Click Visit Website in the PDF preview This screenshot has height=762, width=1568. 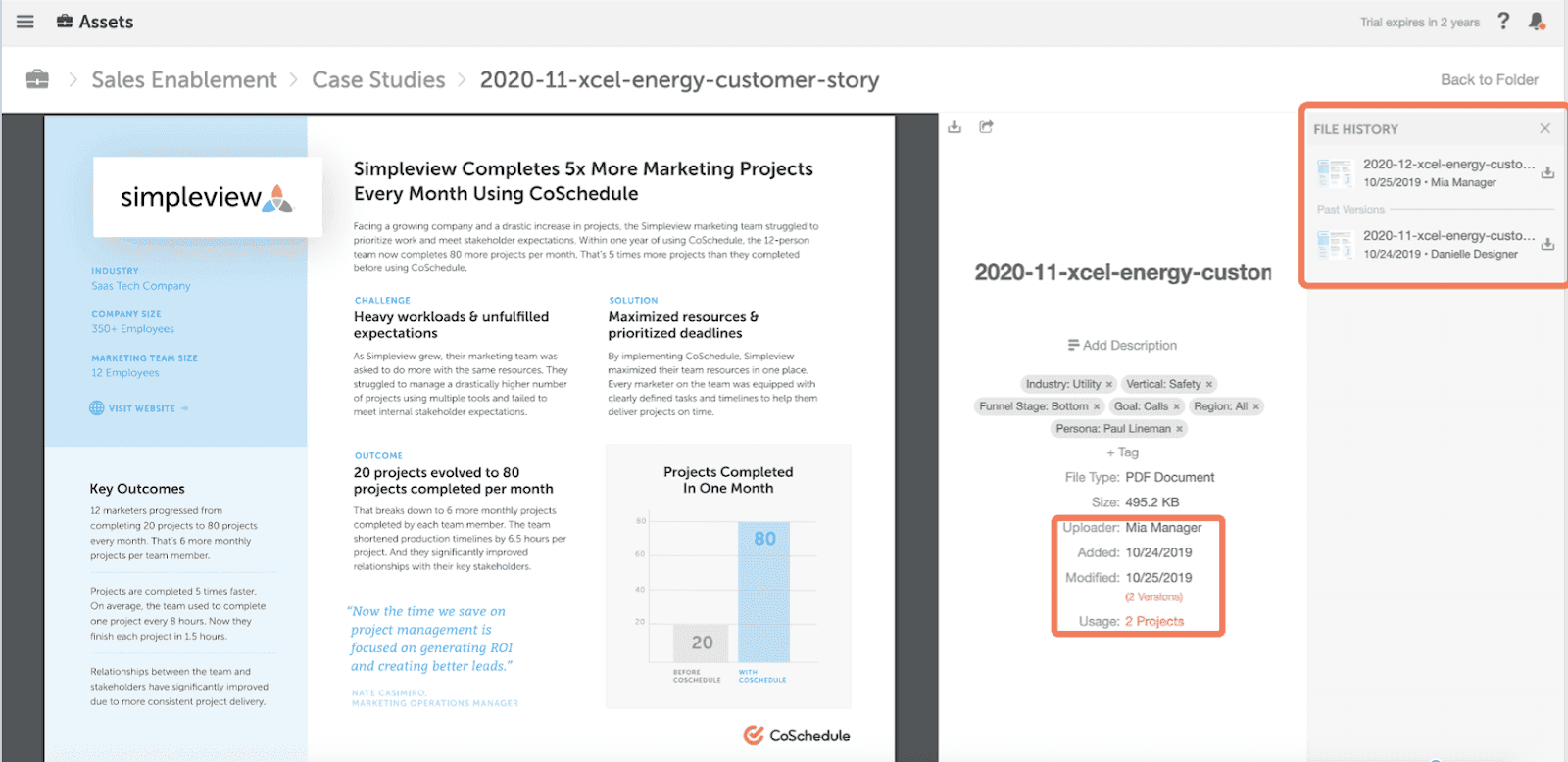pyautogui.click(x=139, y=408)
